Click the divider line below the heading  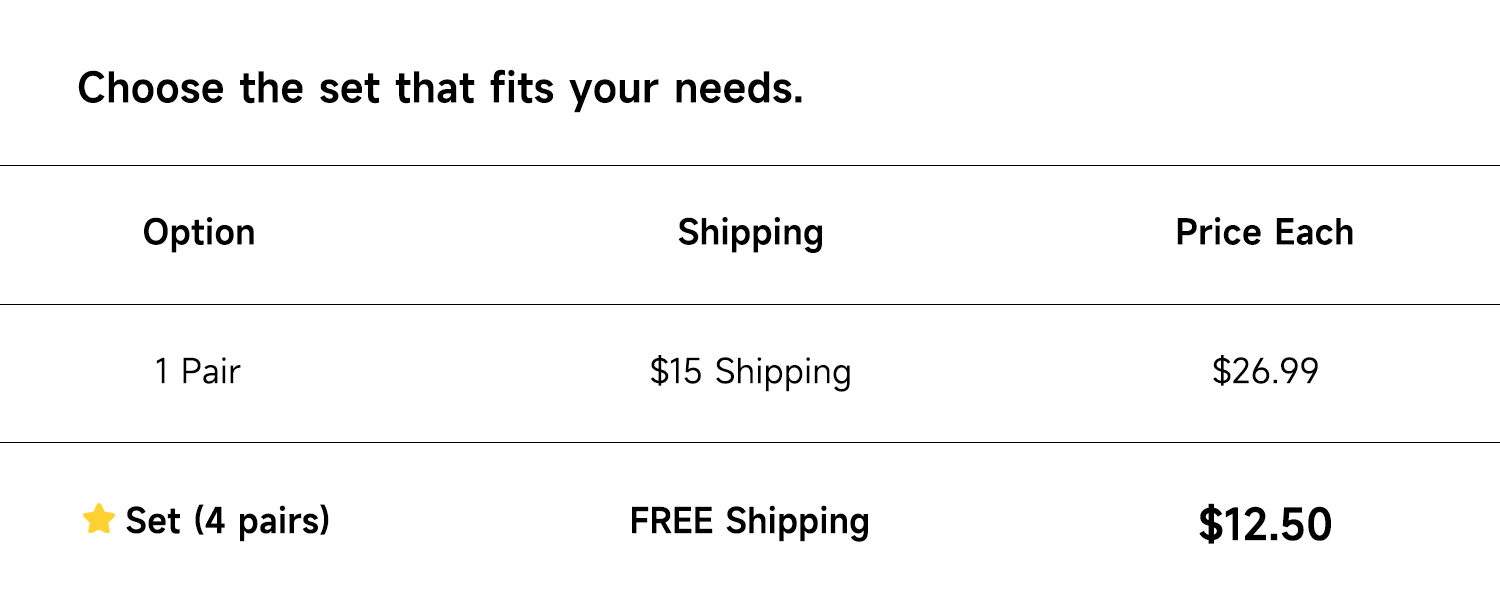pos(750,165)
